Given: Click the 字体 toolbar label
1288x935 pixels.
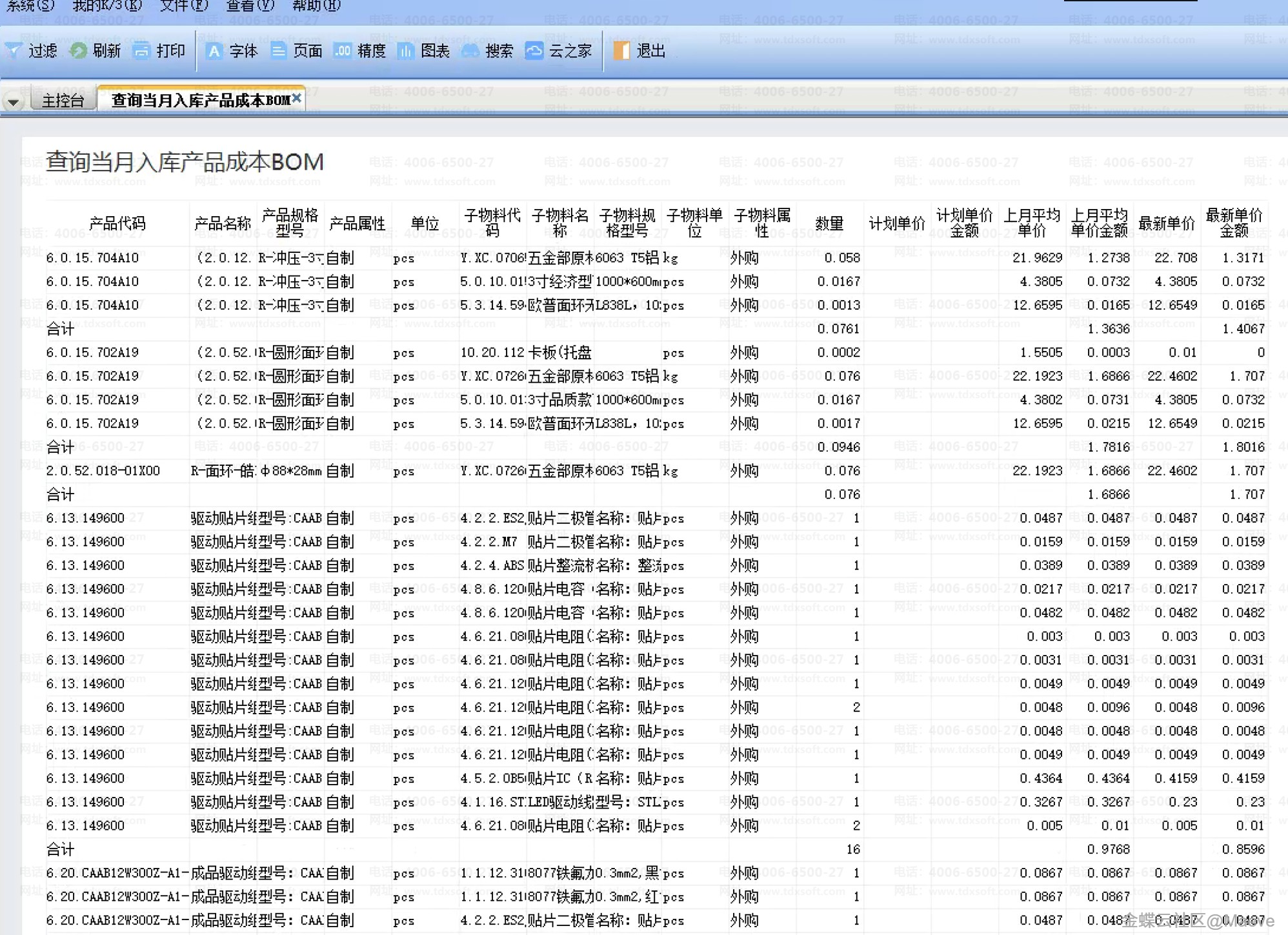Looking at the screenshot, I should 243,51.
